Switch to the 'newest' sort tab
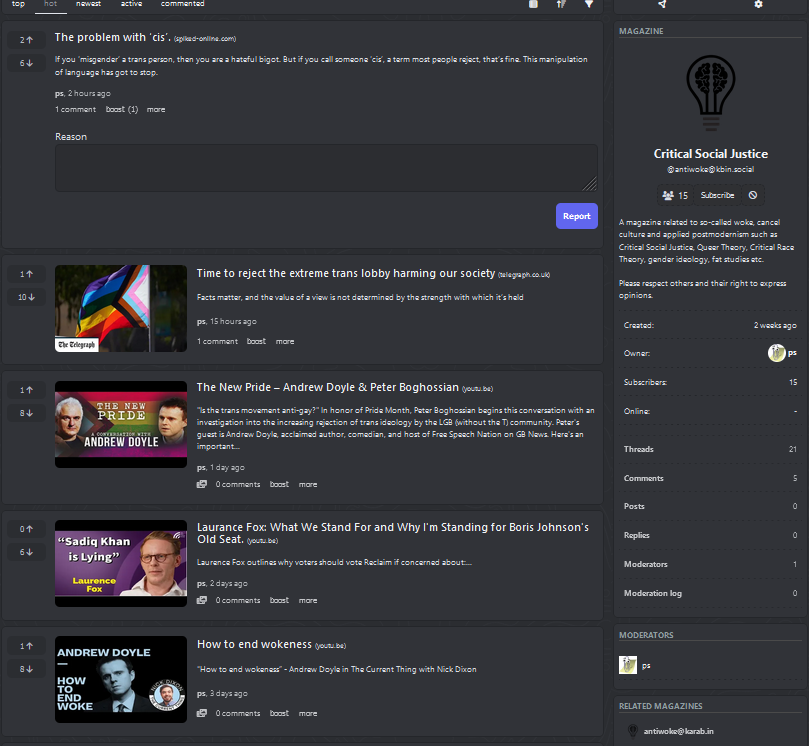The width and height of the screenshot is (809, 746). 88,4
